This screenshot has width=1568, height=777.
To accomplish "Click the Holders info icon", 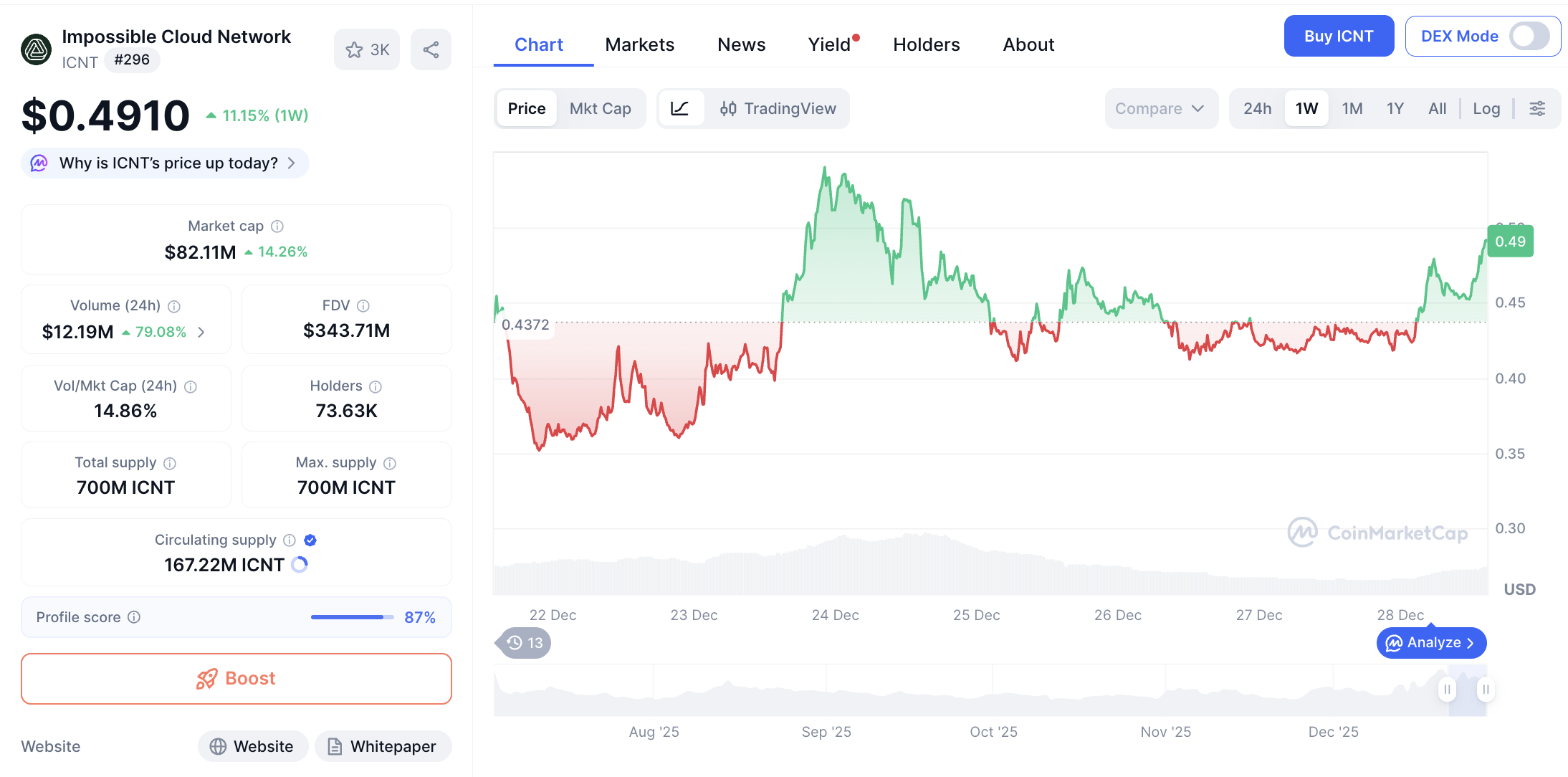I will click(376, 386).
